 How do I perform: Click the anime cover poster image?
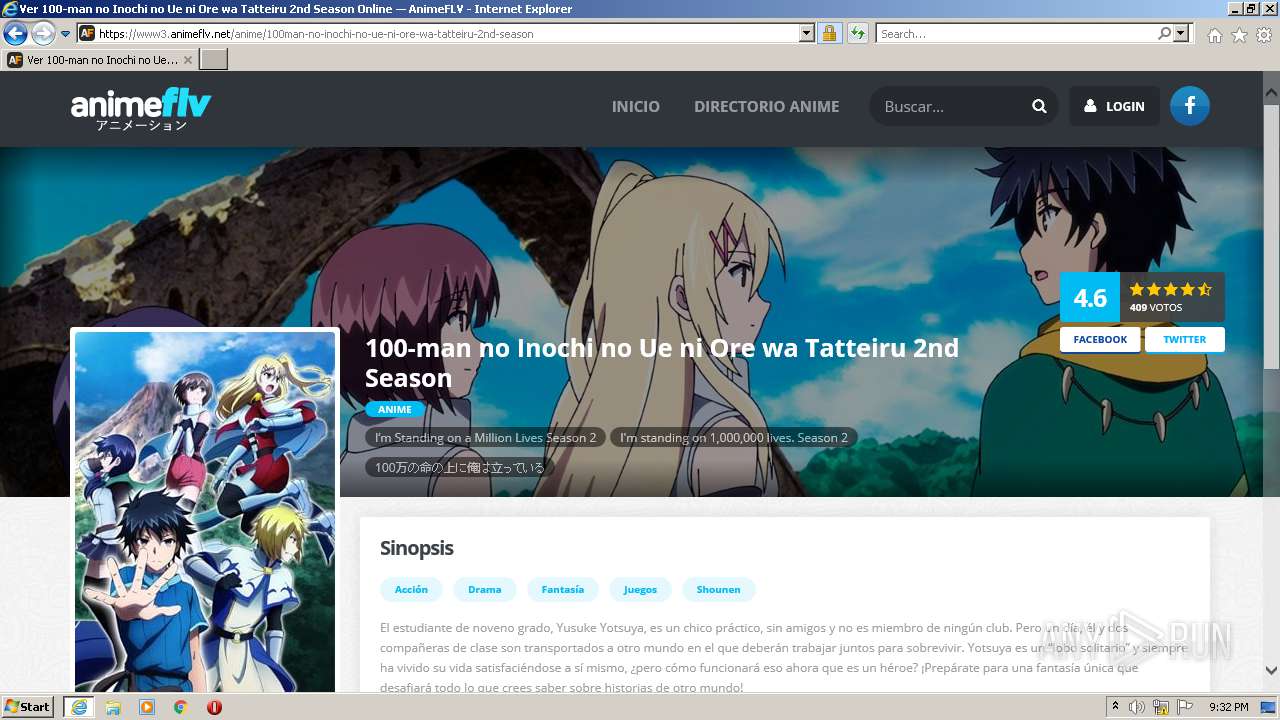[205, 512]
